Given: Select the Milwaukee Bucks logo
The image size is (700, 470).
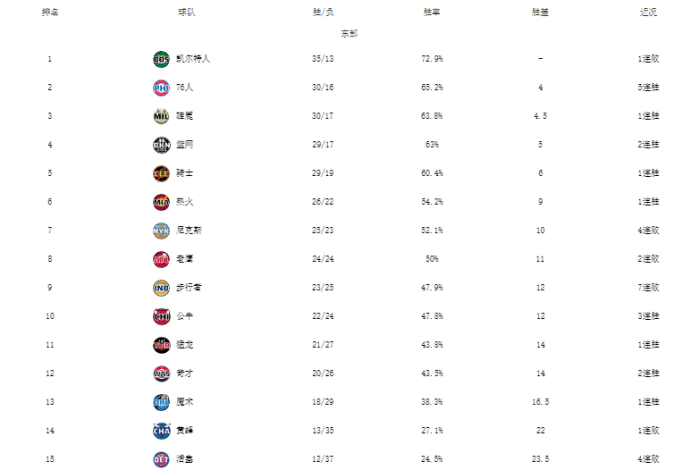Looking at the screenshot, I should 162,116.
